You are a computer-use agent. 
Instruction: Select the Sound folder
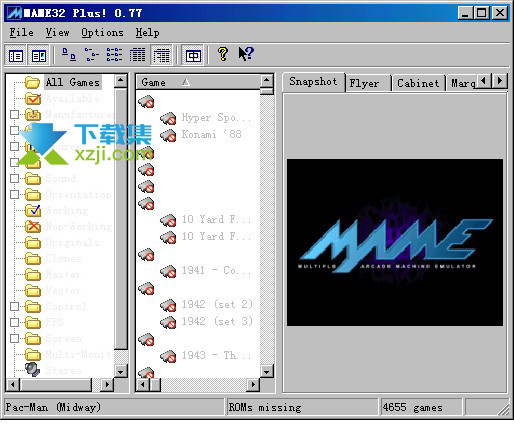61,178
